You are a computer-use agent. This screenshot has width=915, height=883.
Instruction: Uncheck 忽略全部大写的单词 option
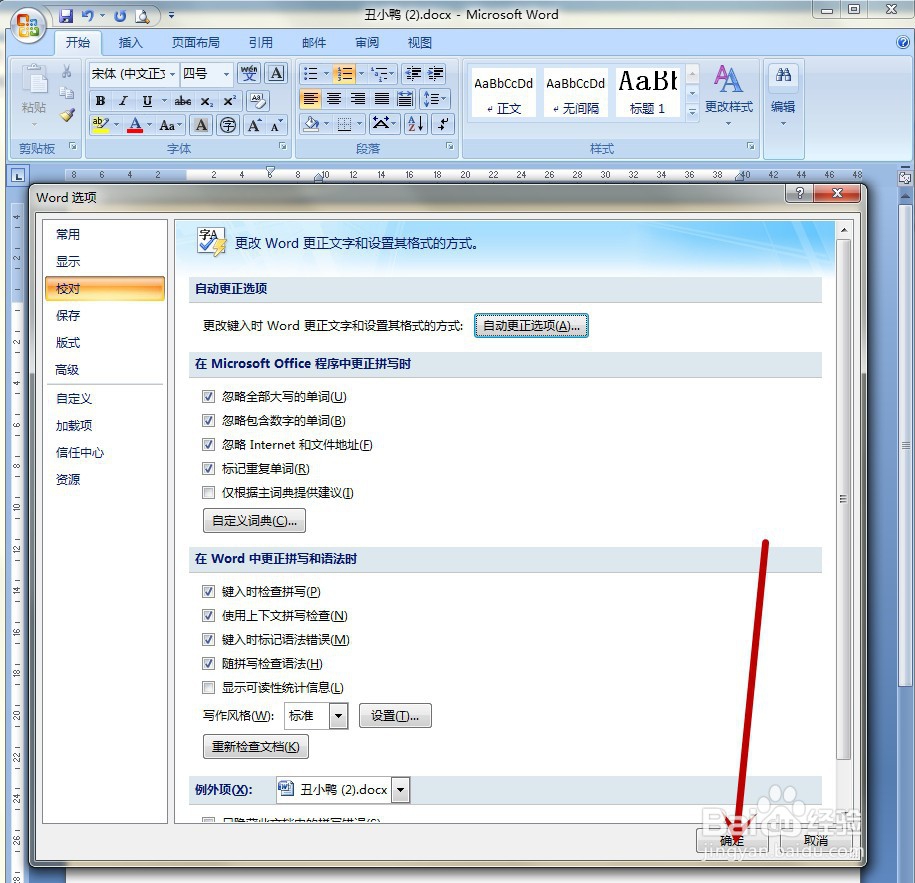(x=208, y=396)
